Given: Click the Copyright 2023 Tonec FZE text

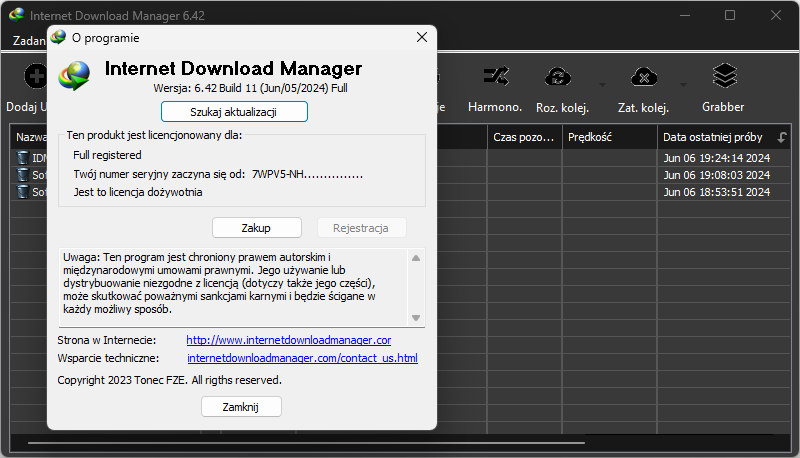Looking at the screenshot, I should click(169, 380).
